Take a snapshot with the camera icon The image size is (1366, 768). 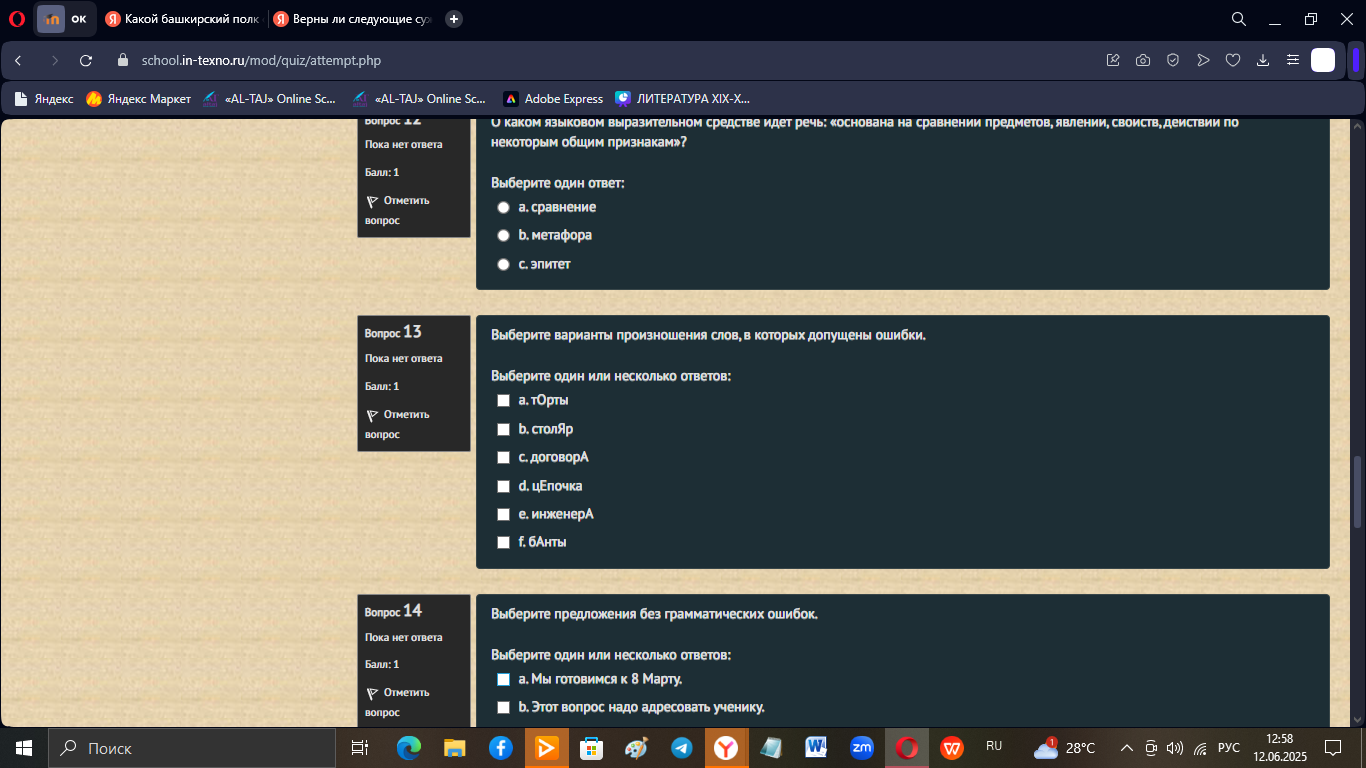click(x=1143, y=61)
